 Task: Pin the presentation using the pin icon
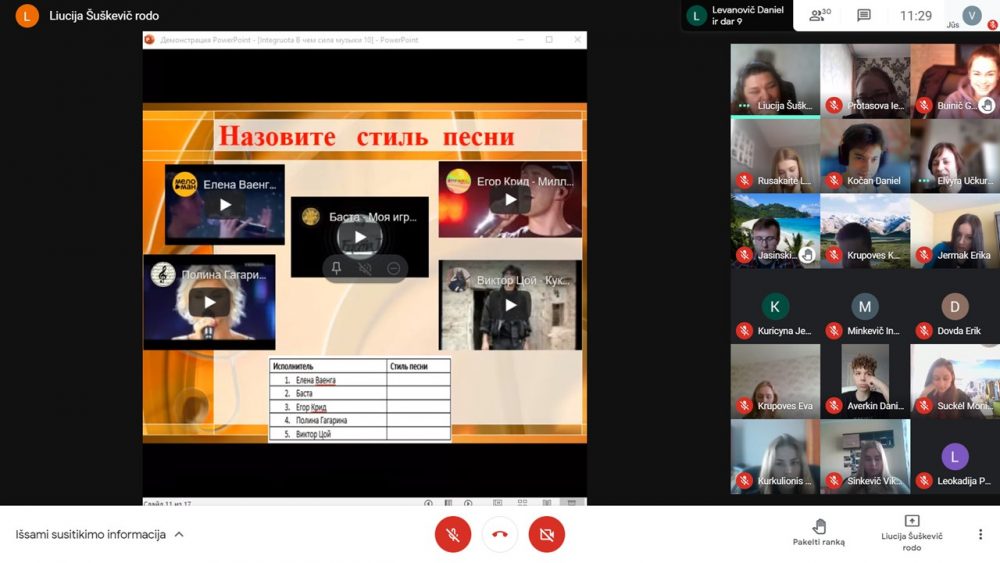tap(336, 268)
